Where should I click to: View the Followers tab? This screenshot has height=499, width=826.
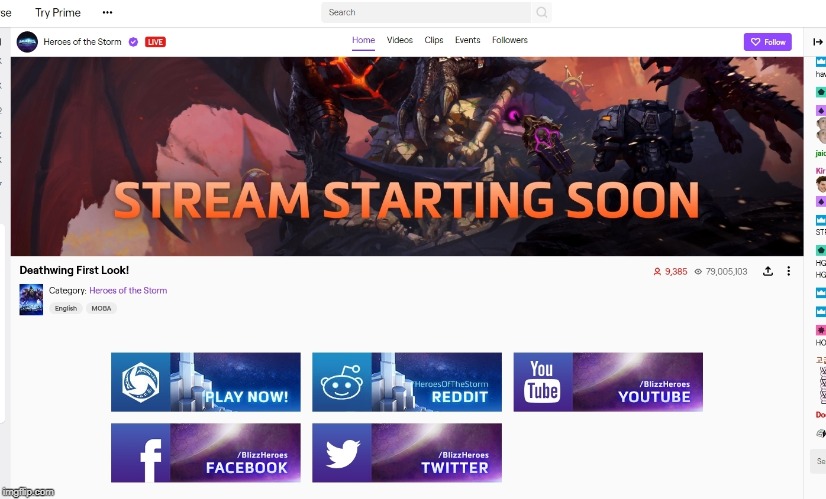click(509, 41)
